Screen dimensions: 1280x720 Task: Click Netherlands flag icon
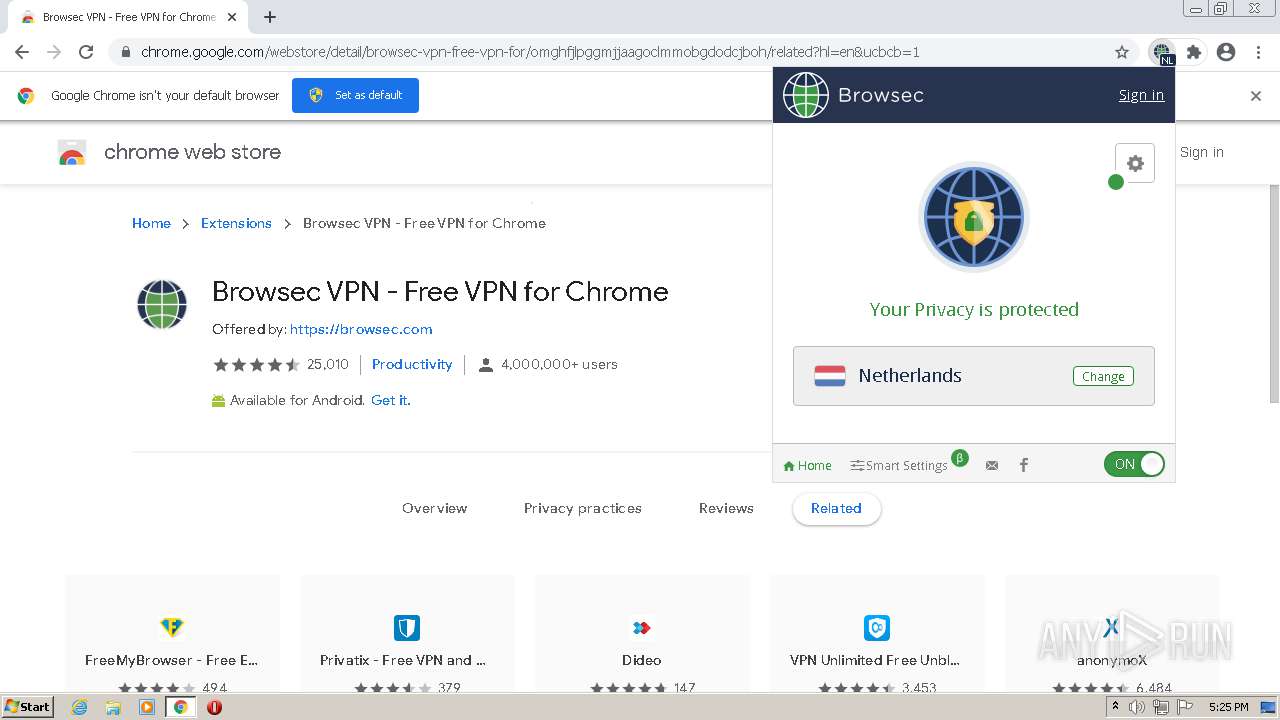click(x=830, y=376)
